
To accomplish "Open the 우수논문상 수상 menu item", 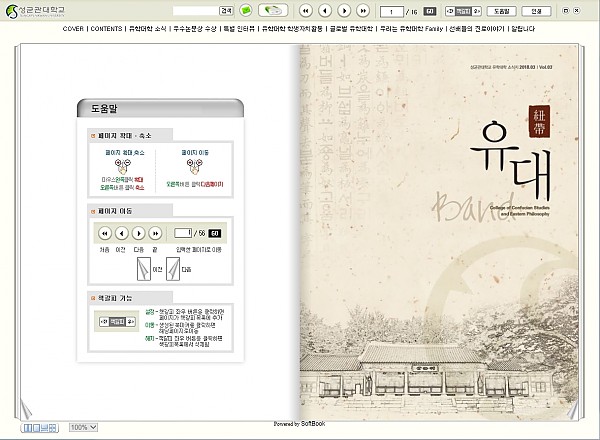I will coord(195,29).
